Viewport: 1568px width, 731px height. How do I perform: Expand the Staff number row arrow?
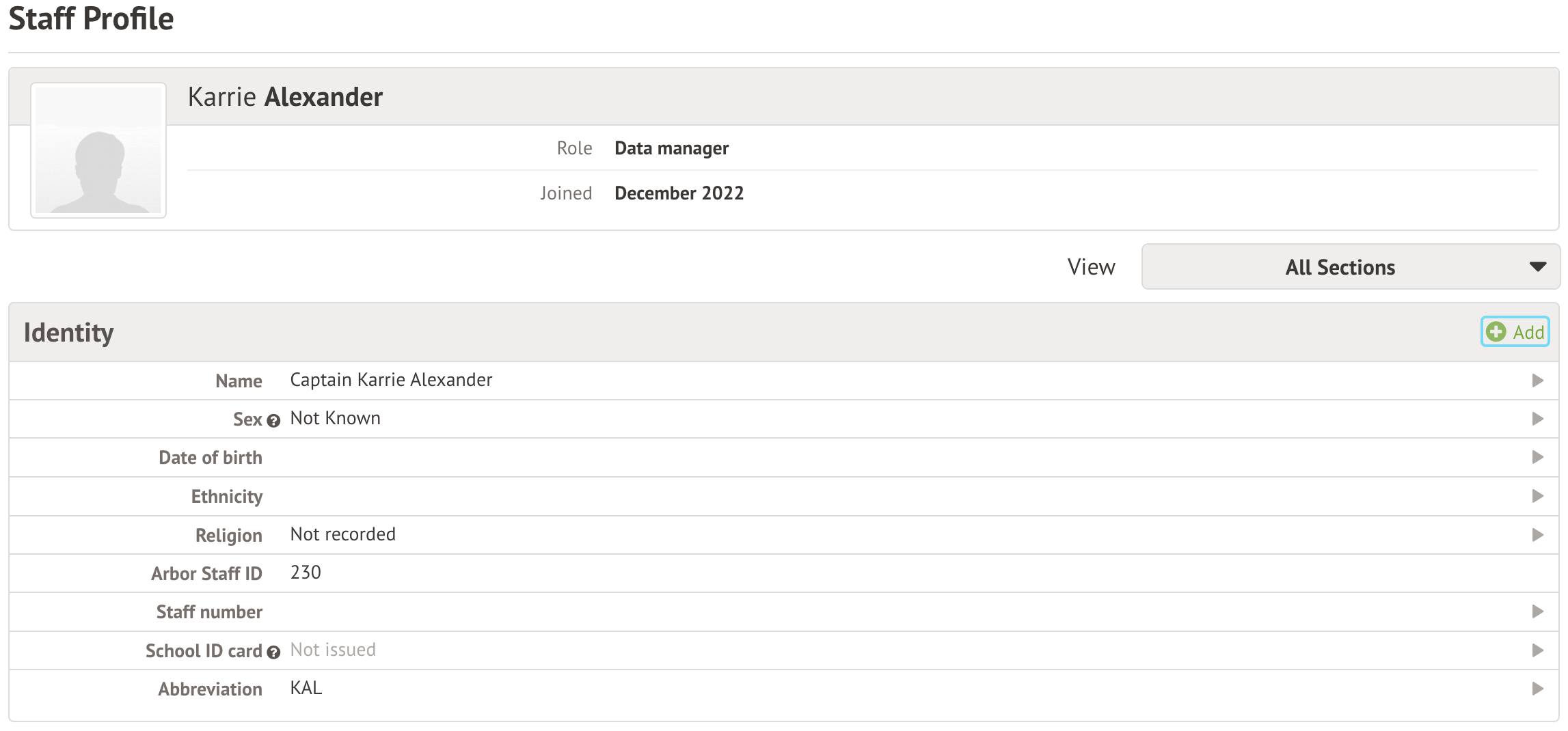1537,611
